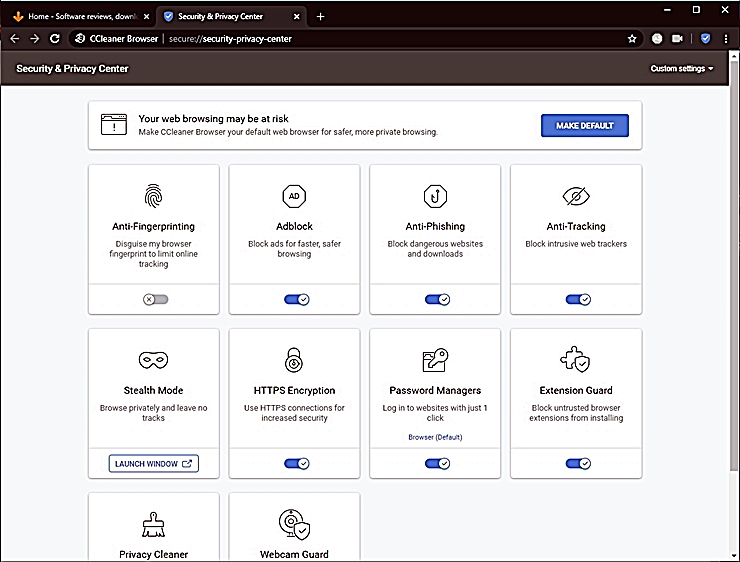Click the Security & Privacy Center page heading

72,68
